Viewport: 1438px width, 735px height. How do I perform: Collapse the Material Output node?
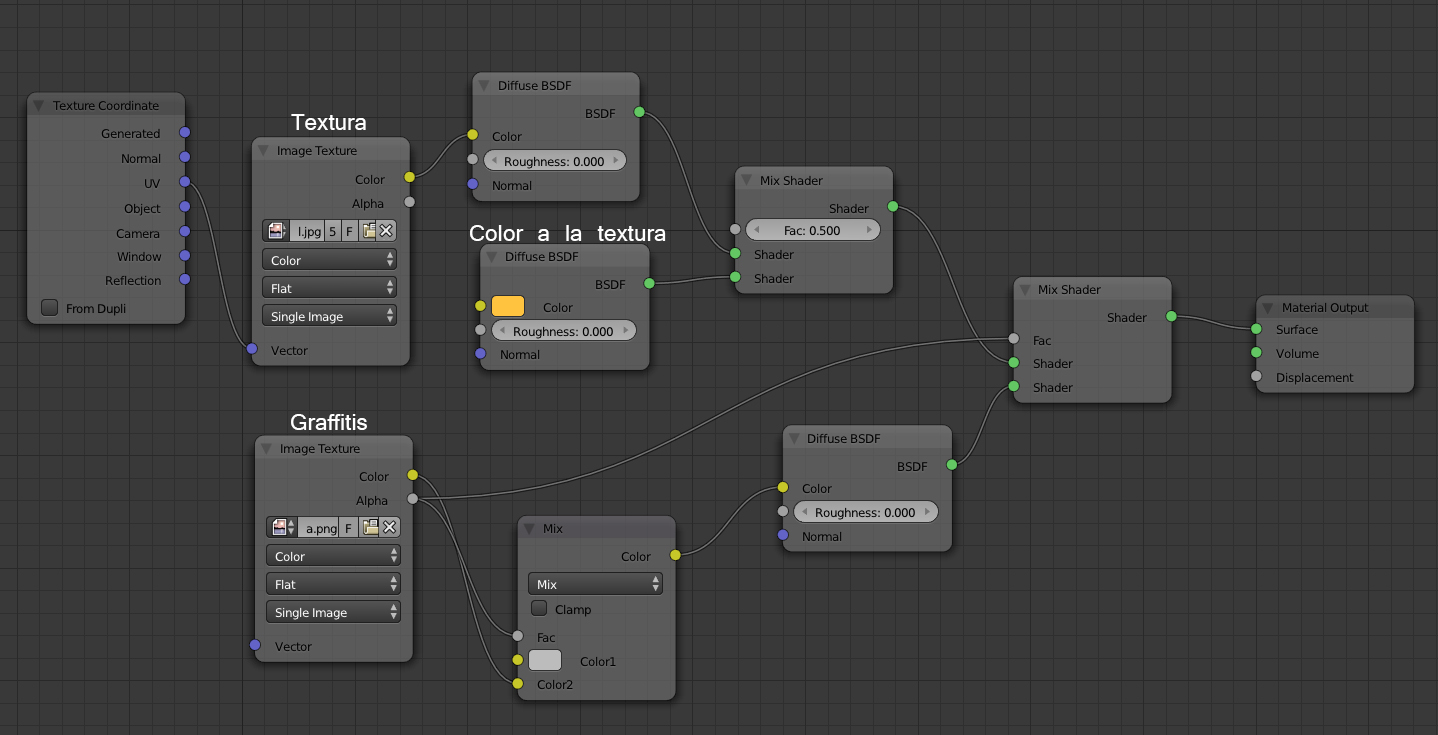click(1269, 308)
